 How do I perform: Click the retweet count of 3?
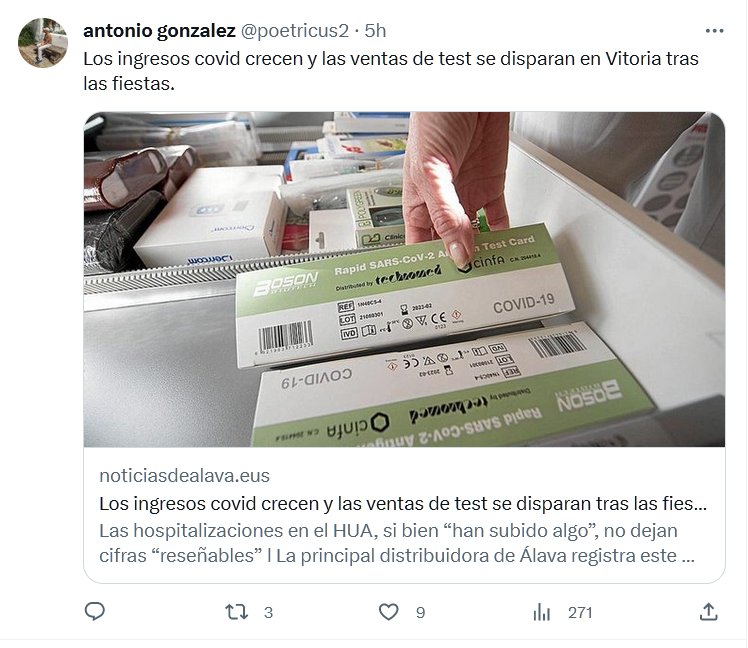coord(269,612)
